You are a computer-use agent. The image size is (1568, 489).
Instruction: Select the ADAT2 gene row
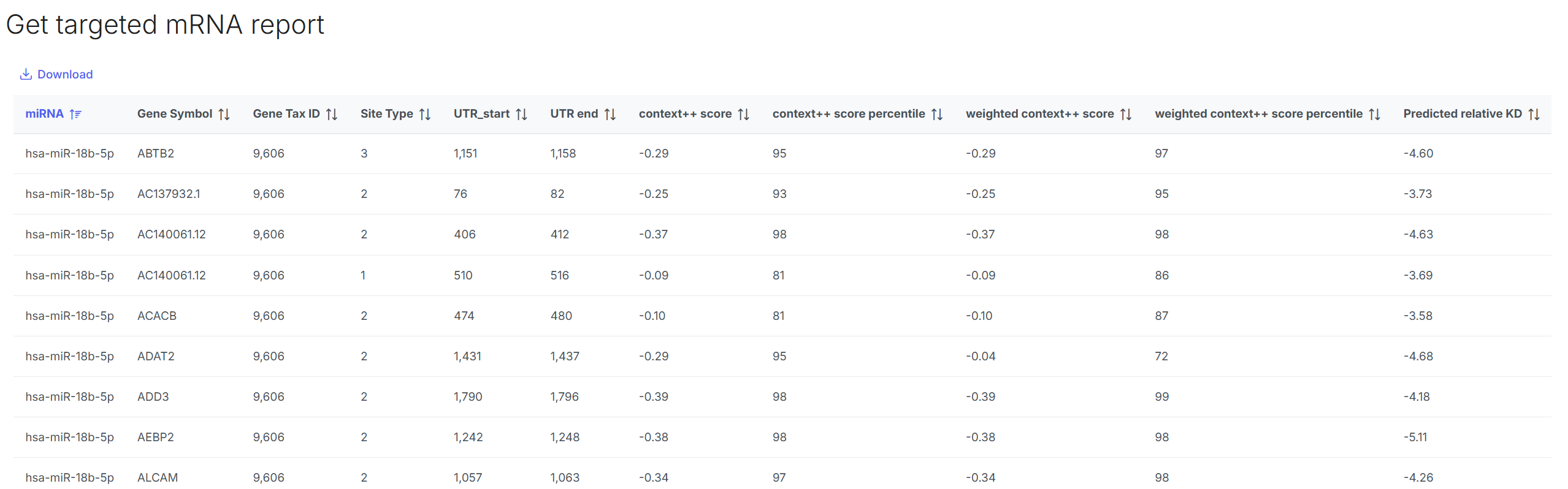tap(156, 356)
